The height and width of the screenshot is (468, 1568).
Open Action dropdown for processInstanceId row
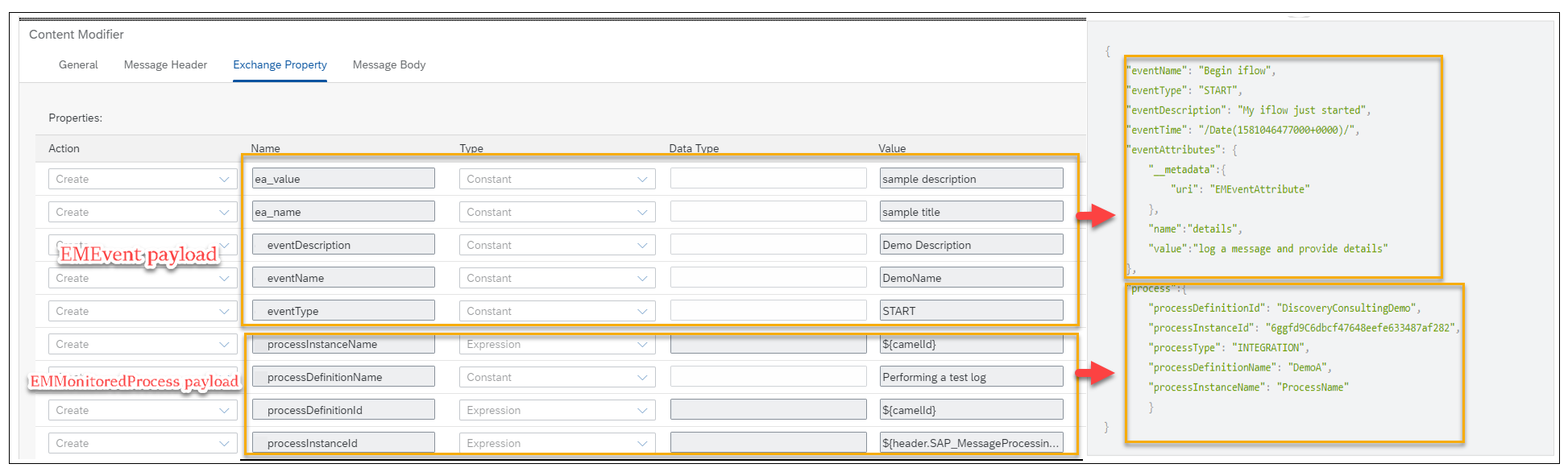coord(143,443)
